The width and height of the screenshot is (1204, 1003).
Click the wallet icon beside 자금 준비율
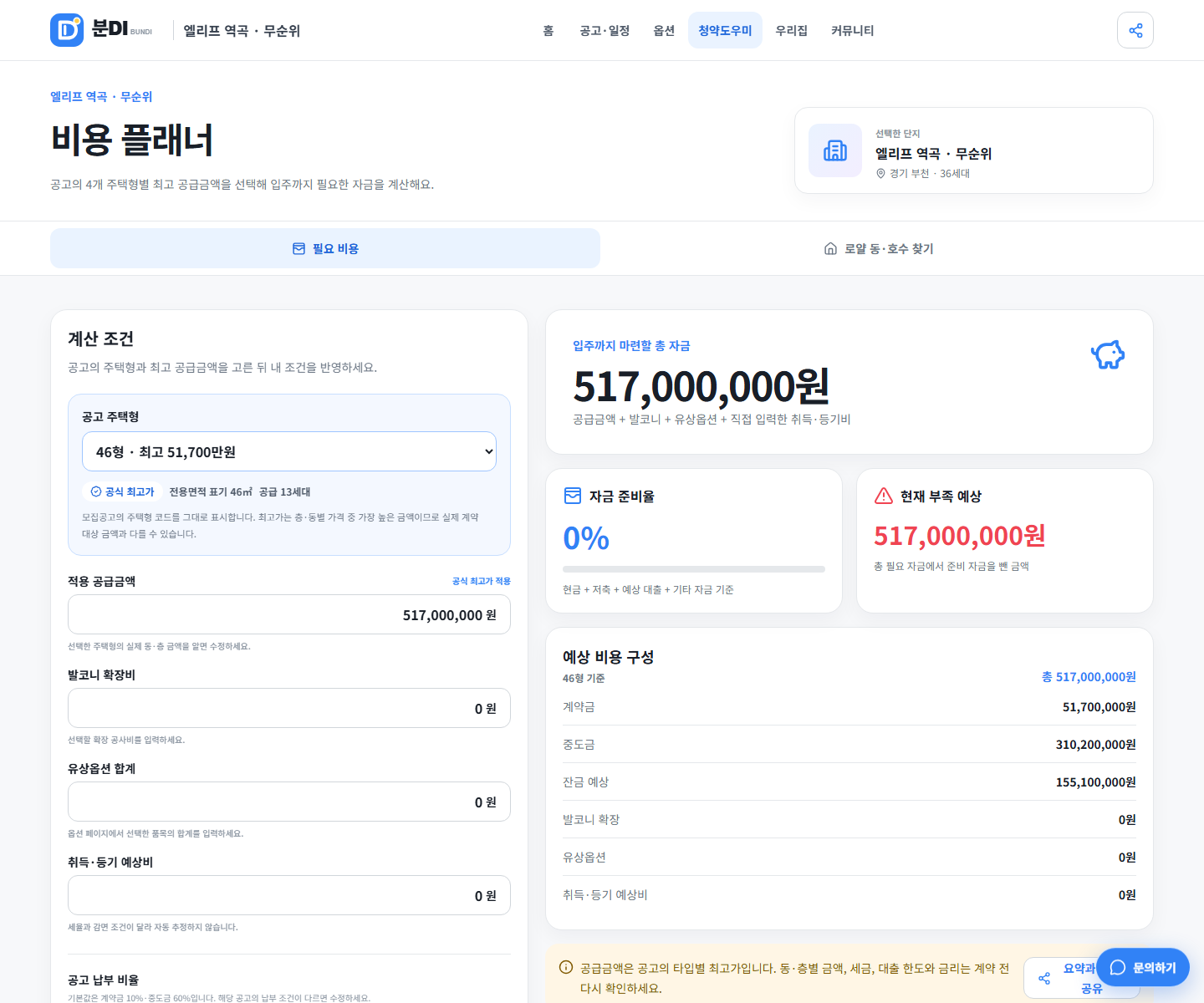tap(573, 496)
